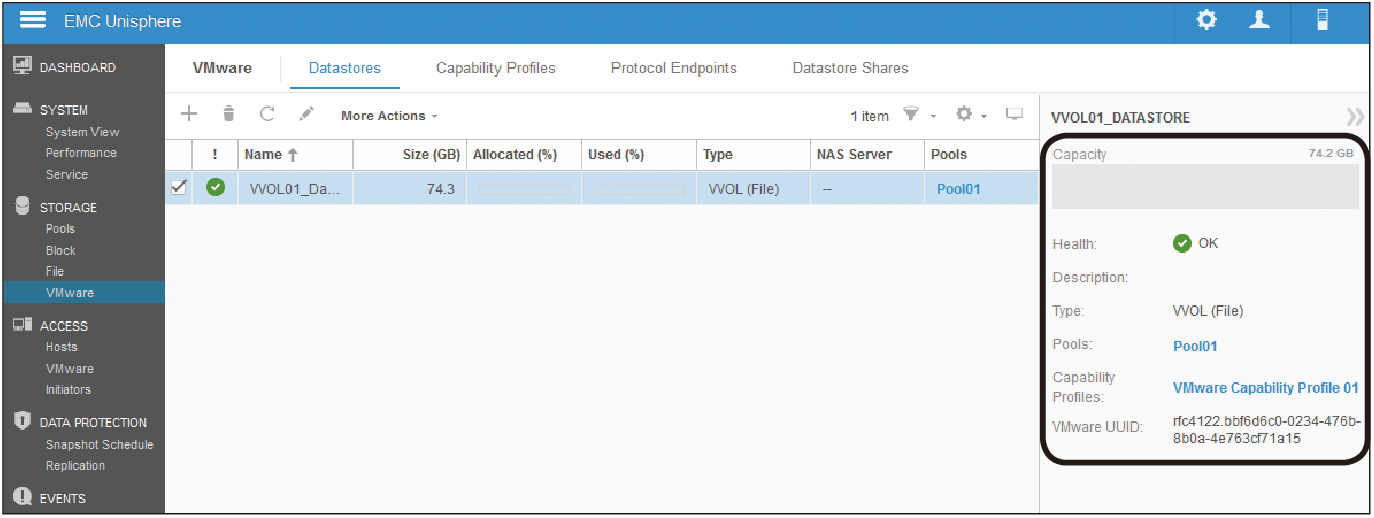This screenshot has width=1374, height=518.
Task: Click the green OK health icon in details
Action: point(1182,243)
